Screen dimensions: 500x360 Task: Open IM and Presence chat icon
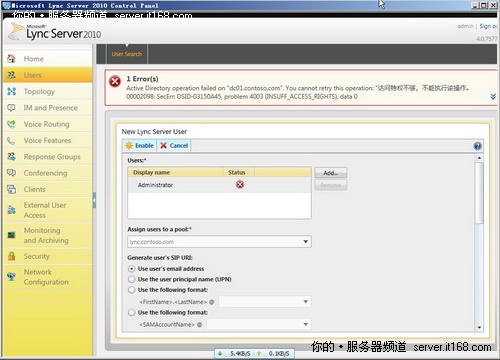pyautogui.click(x=11, y=108)
